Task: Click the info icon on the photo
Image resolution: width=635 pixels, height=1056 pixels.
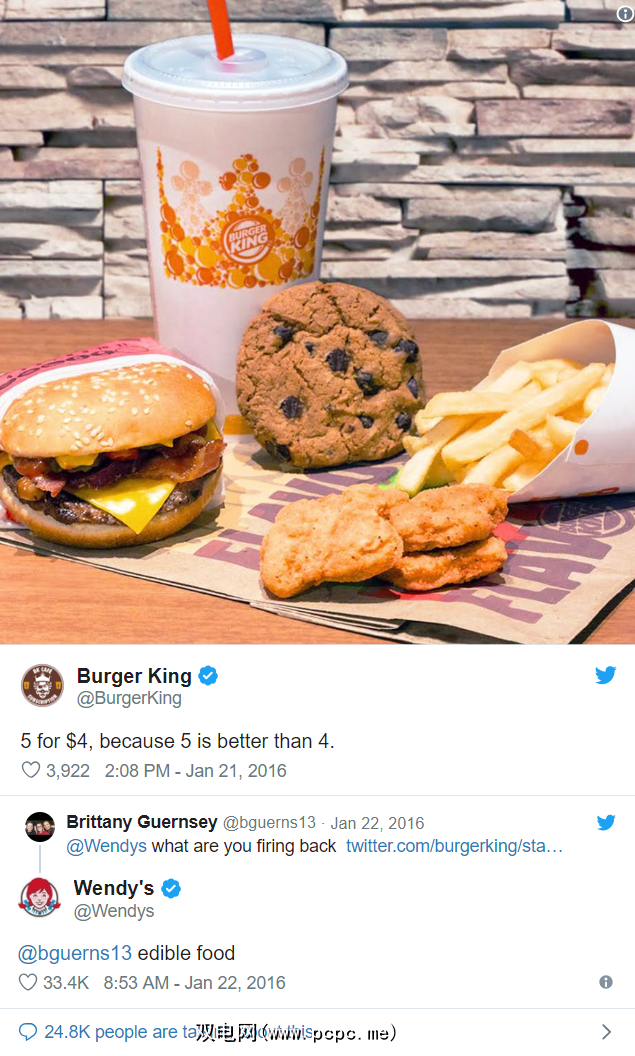Action: click(x=625, y=14)
